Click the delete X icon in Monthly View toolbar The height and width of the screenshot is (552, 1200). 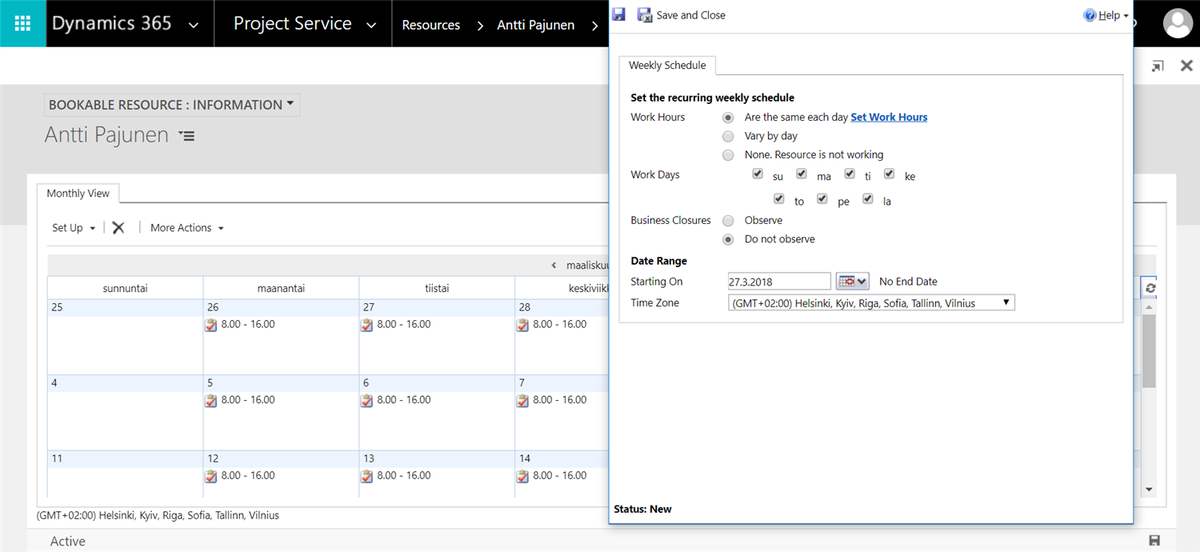118,228
